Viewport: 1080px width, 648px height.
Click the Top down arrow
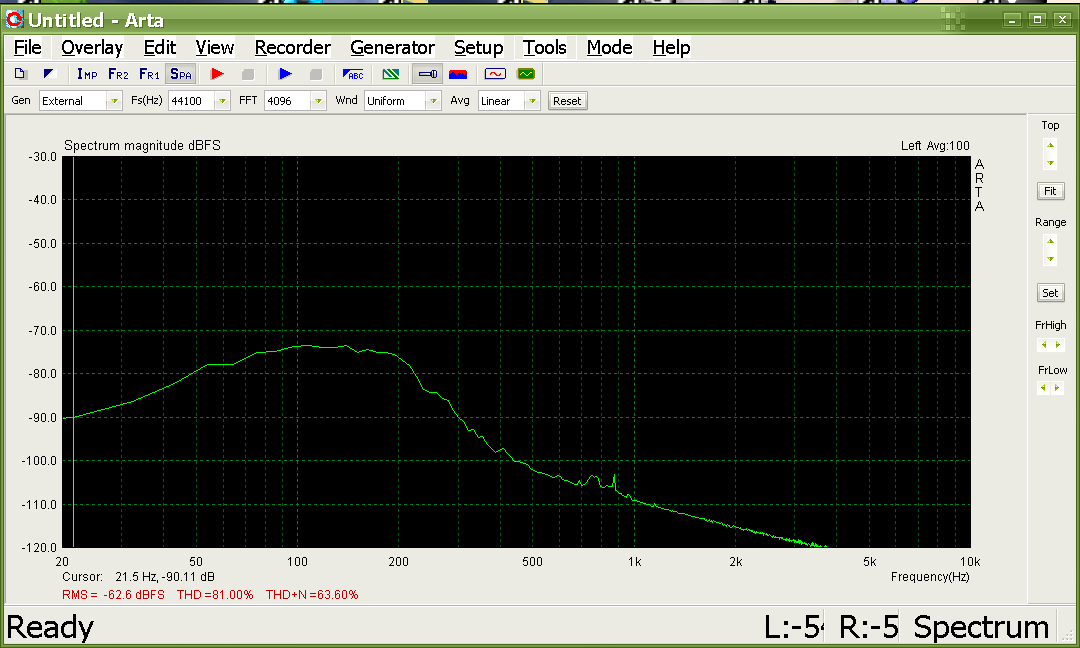pos(1050,163)
